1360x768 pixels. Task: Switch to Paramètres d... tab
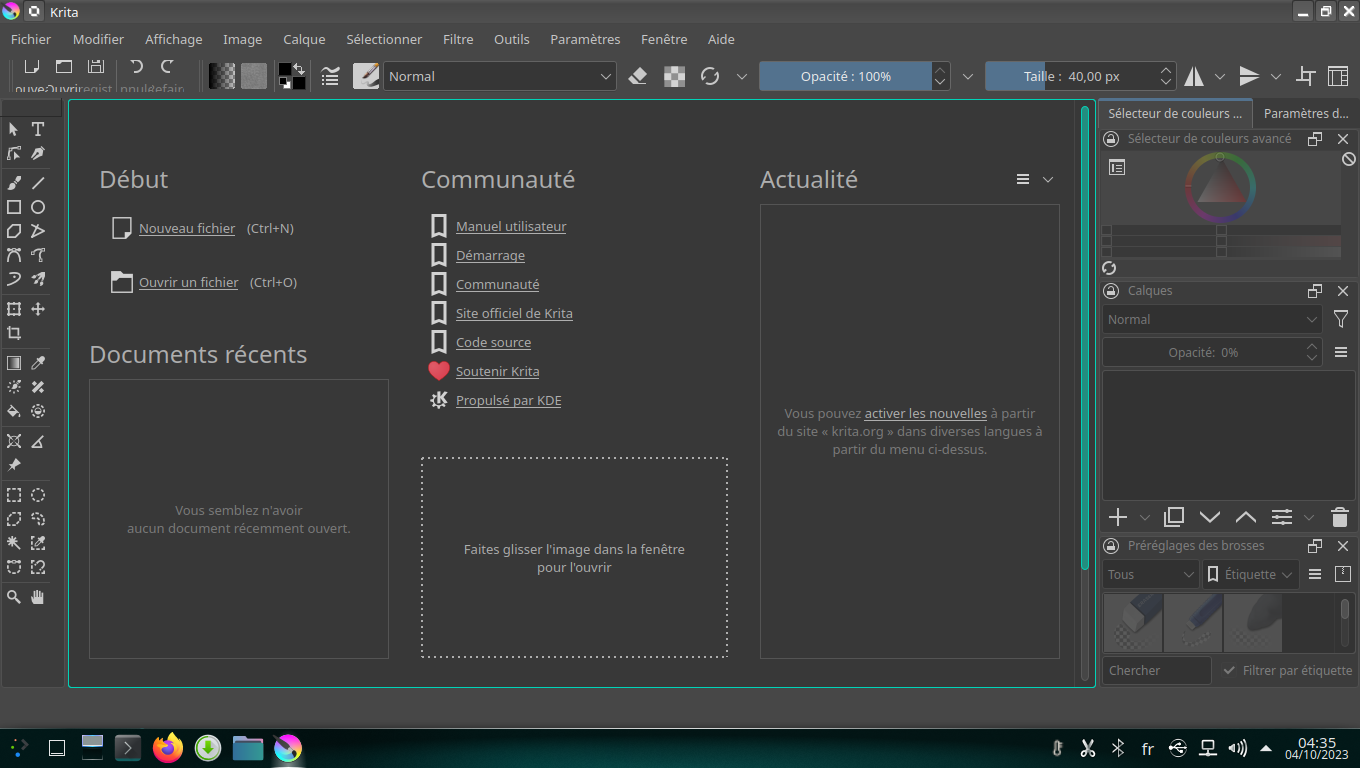tap(1305, 114)
